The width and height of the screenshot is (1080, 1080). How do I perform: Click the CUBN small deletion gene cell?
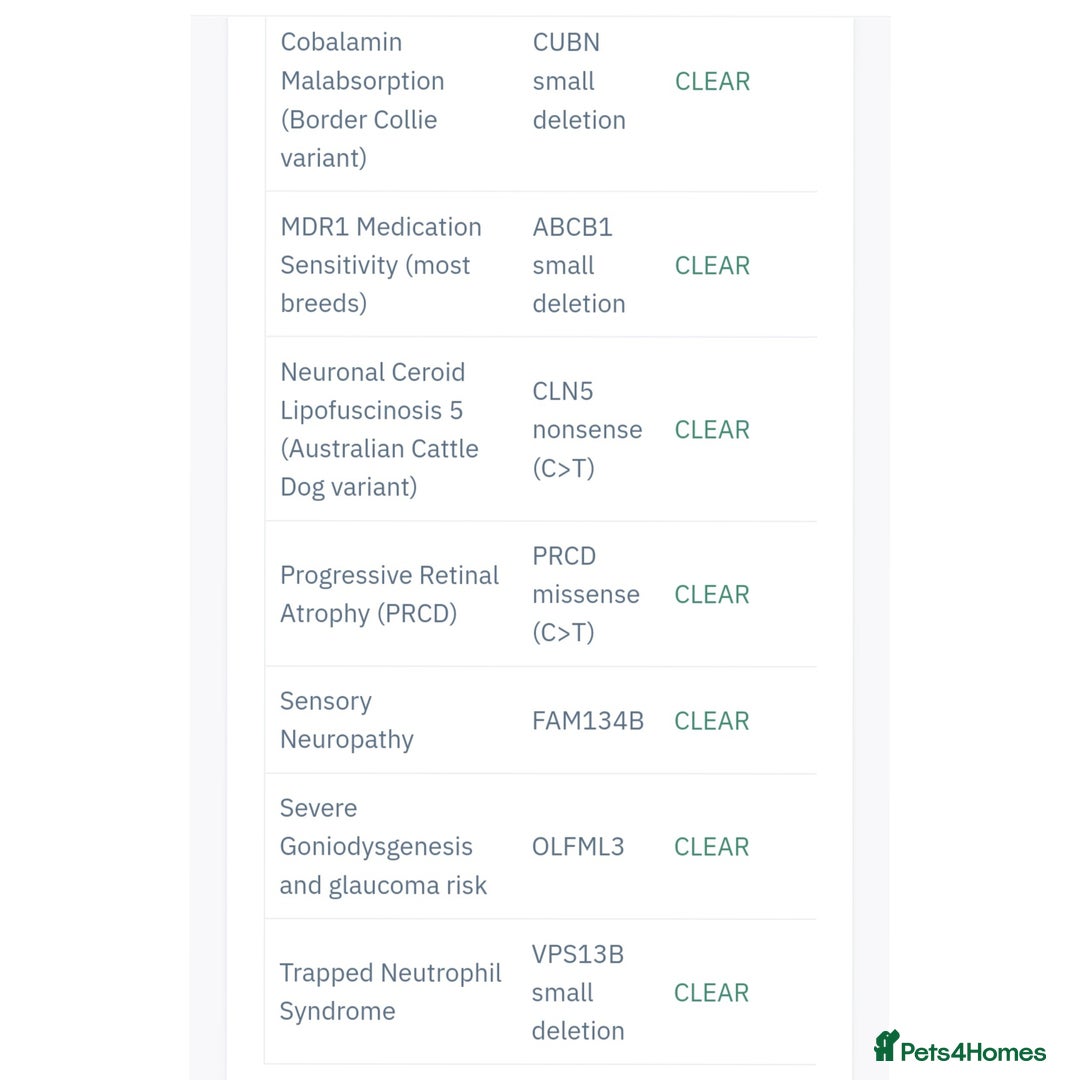(x=579, y=81)
